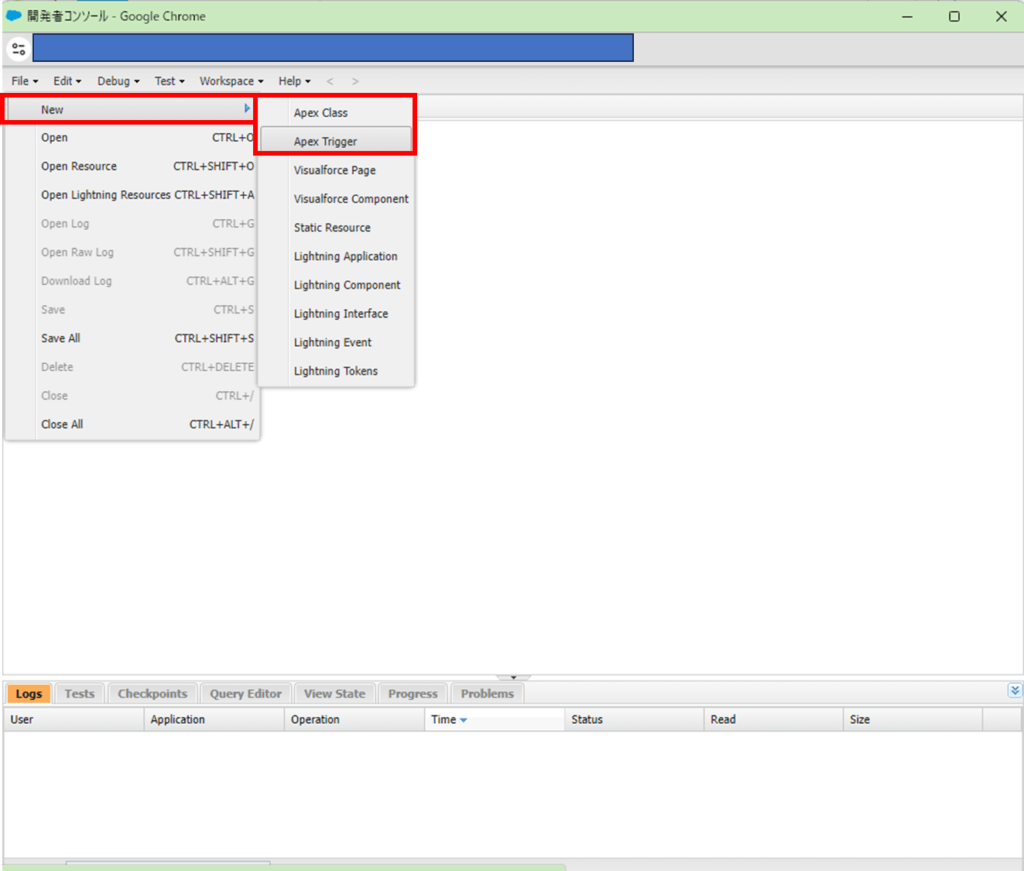Click the back arrow in menu bar

point(331,81)
